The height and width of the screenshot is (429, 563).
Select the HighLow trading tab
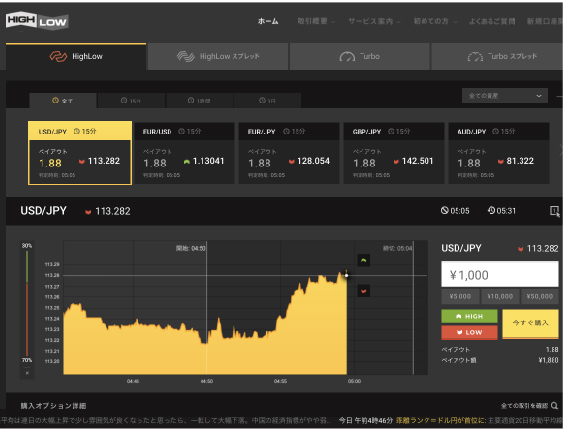click(x=76, y=56)
